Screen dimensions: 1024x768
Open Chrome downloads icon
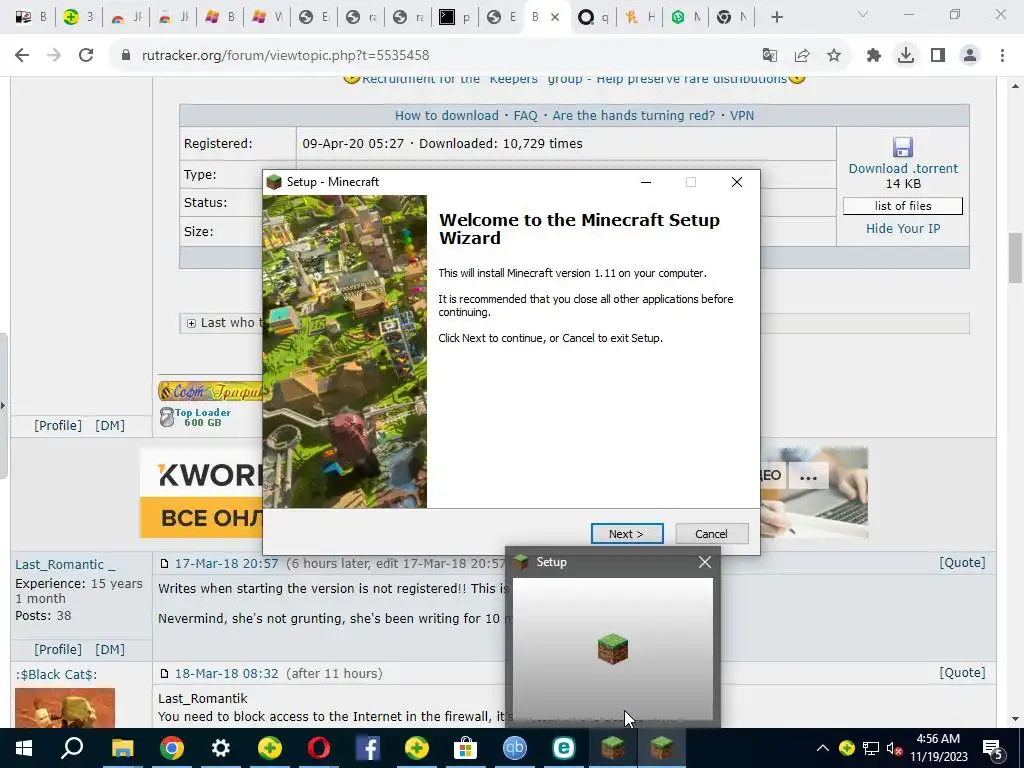906,56
